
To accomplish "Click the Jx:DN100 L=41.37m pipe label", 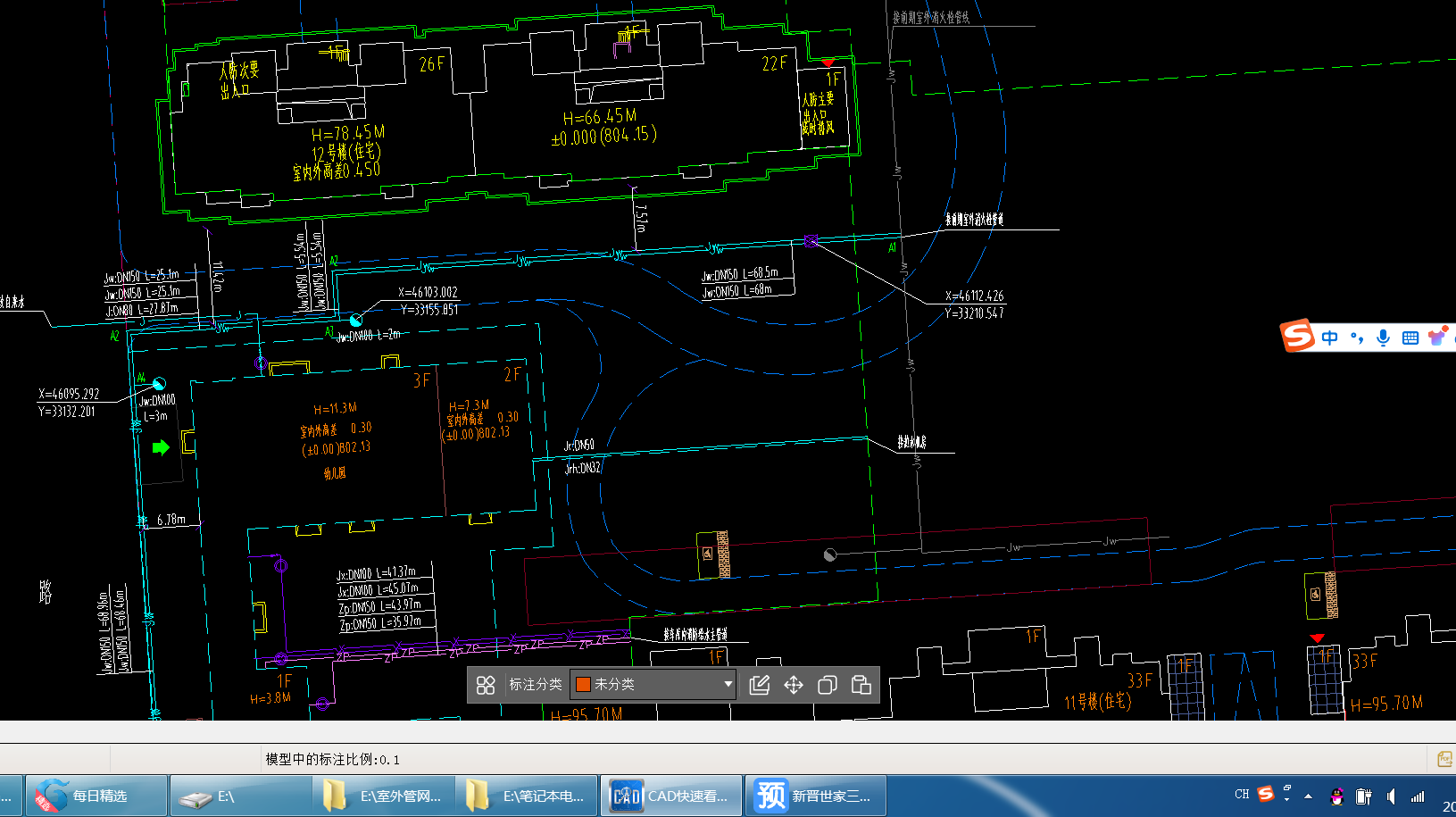I will coord(376,573).
